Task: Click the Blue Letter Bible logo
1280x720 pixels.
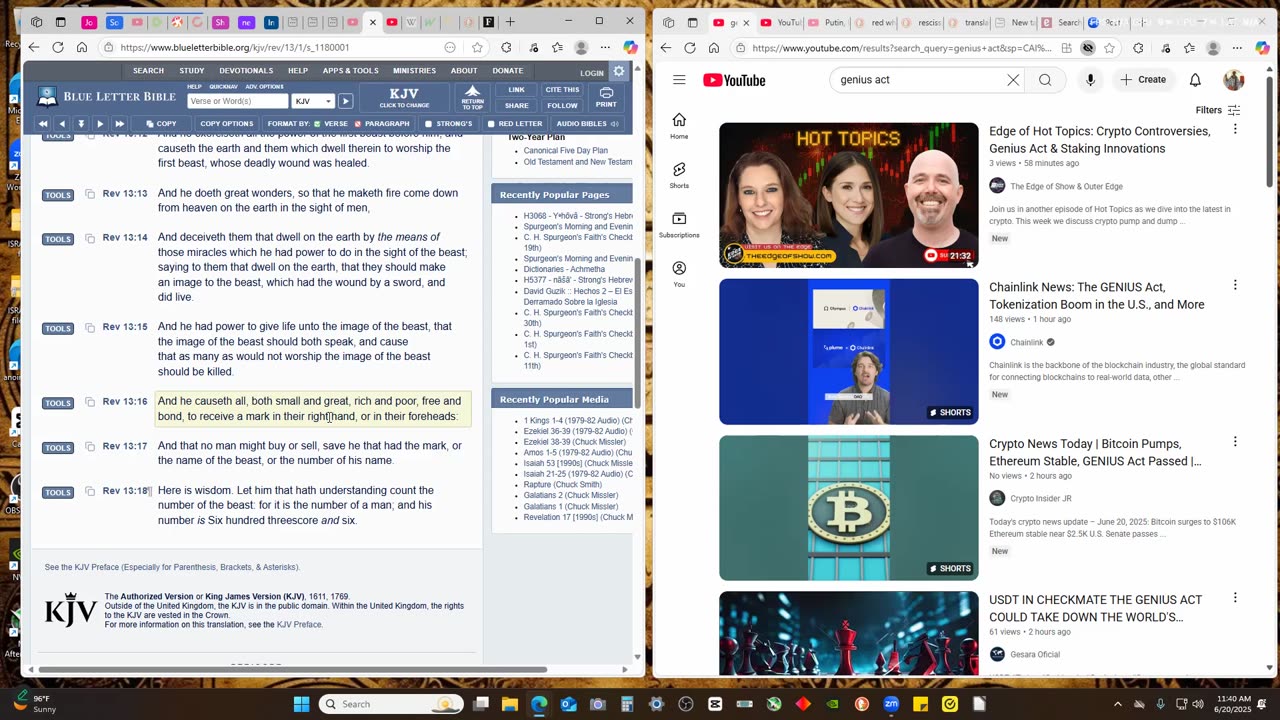Action: tap(107, 97)
